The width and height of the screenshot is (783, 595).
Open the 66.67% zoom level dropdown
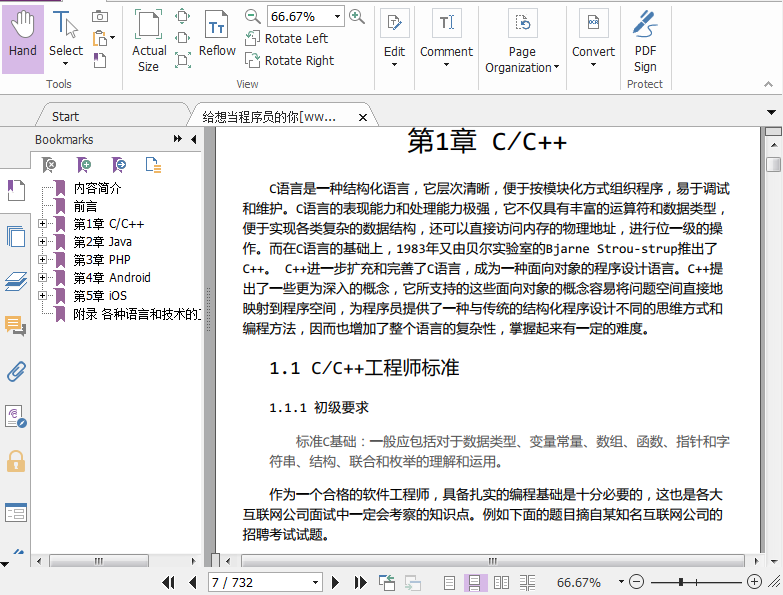338,16
